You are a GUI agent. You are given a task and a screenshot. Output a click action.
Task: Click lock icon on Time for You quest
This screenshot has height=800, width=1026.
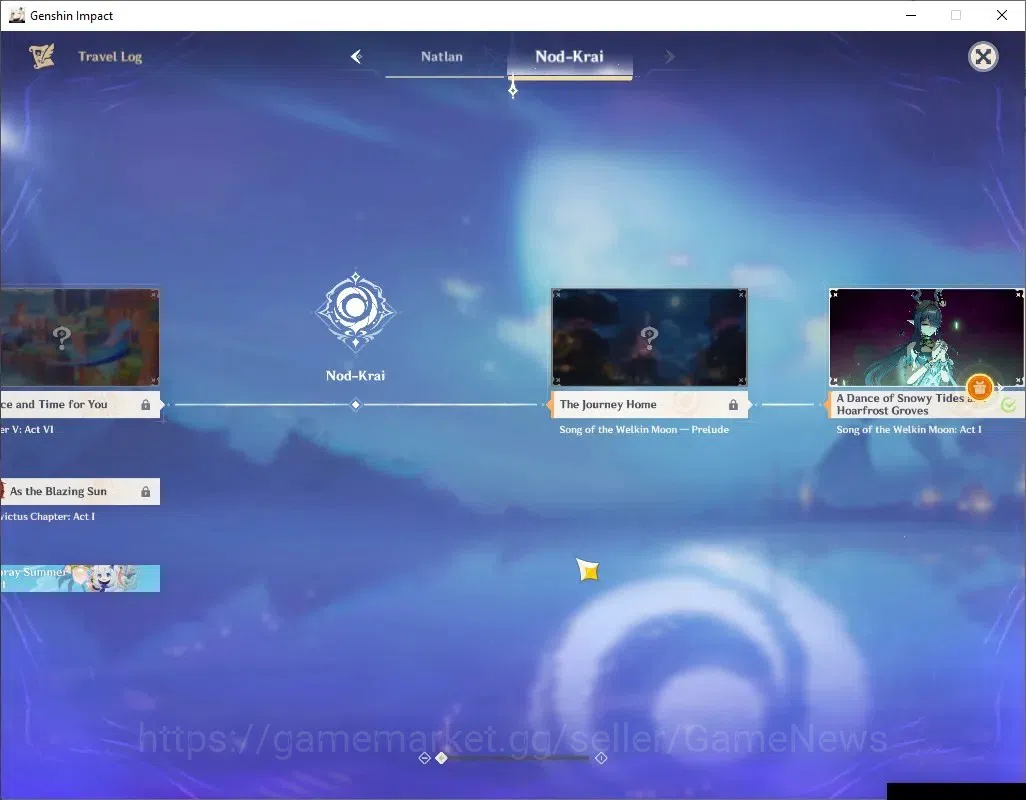[145, 405]
